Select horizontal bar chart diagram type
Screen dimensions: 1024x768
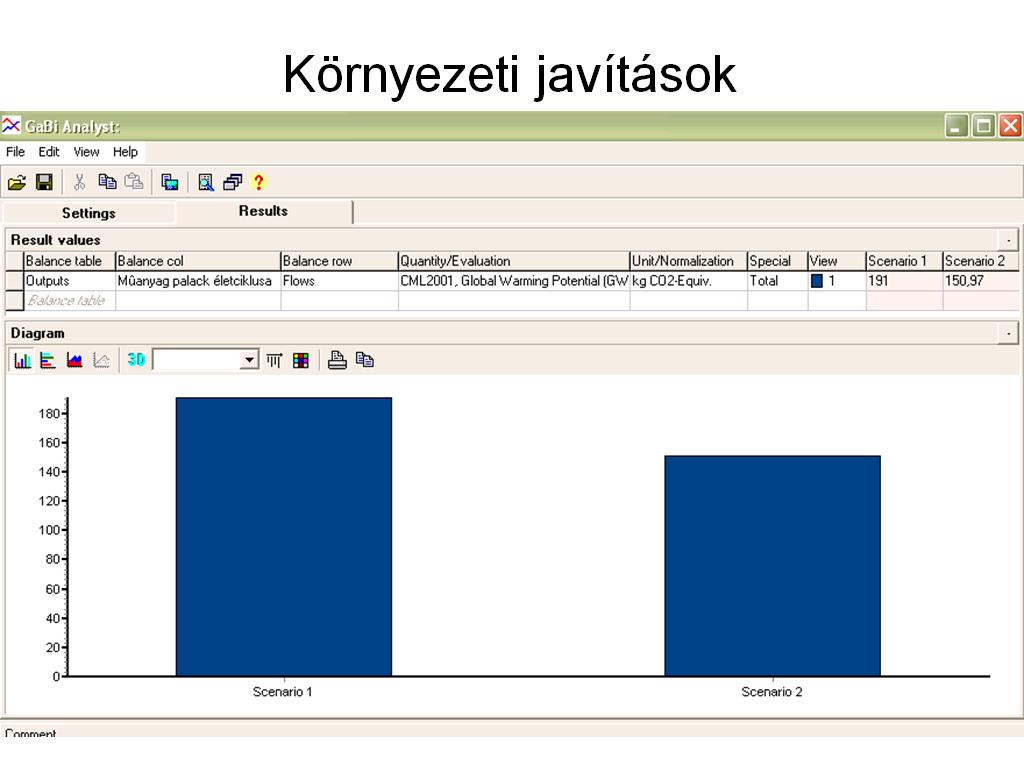(48, 360)
